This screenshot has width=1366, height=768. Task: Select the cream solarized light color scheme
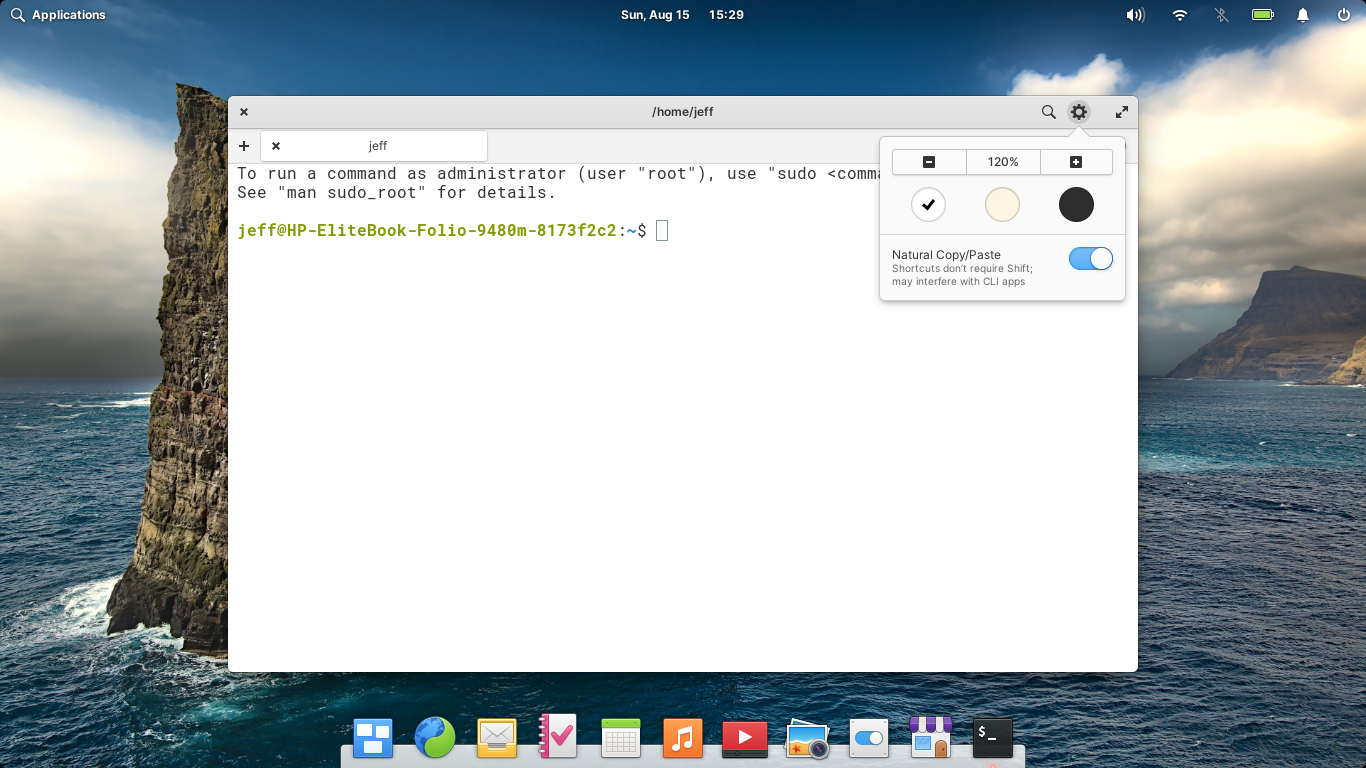(1002, 205)
